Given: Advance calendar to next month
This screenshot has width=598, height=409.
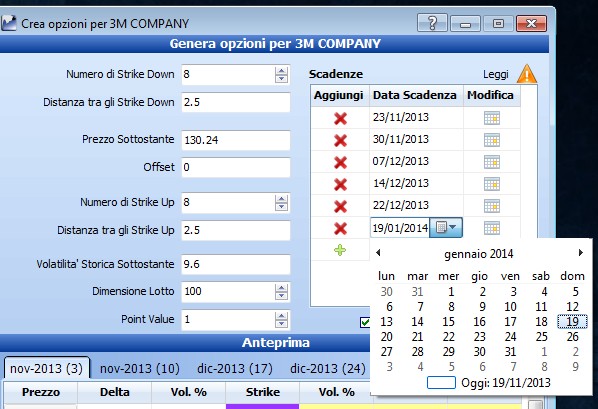Looking at the screenshot, I should [x=580, y=253].
